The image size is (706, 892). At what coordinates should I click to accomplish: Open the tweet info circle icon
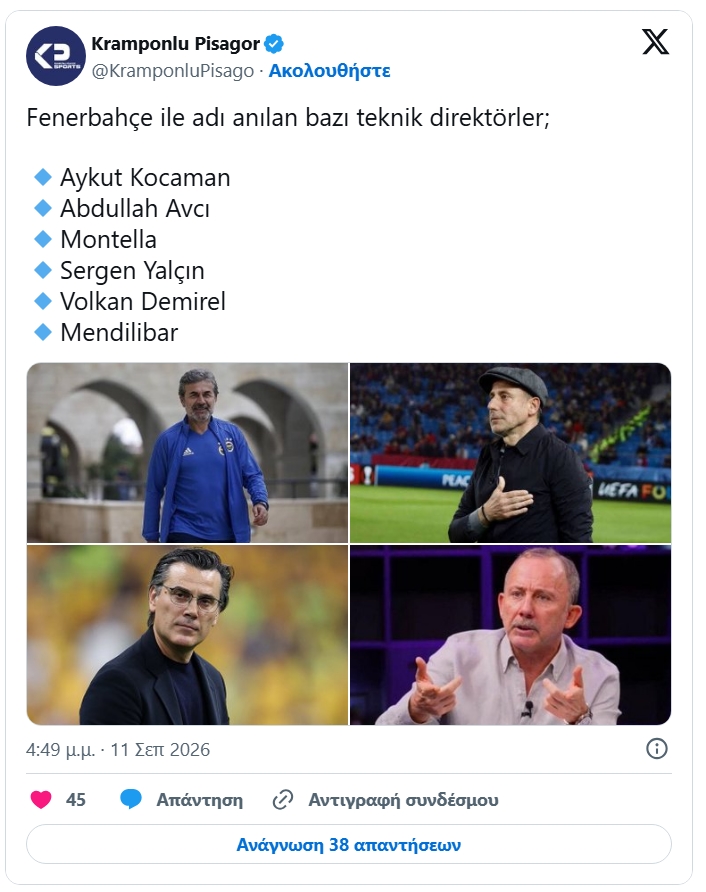657,749
